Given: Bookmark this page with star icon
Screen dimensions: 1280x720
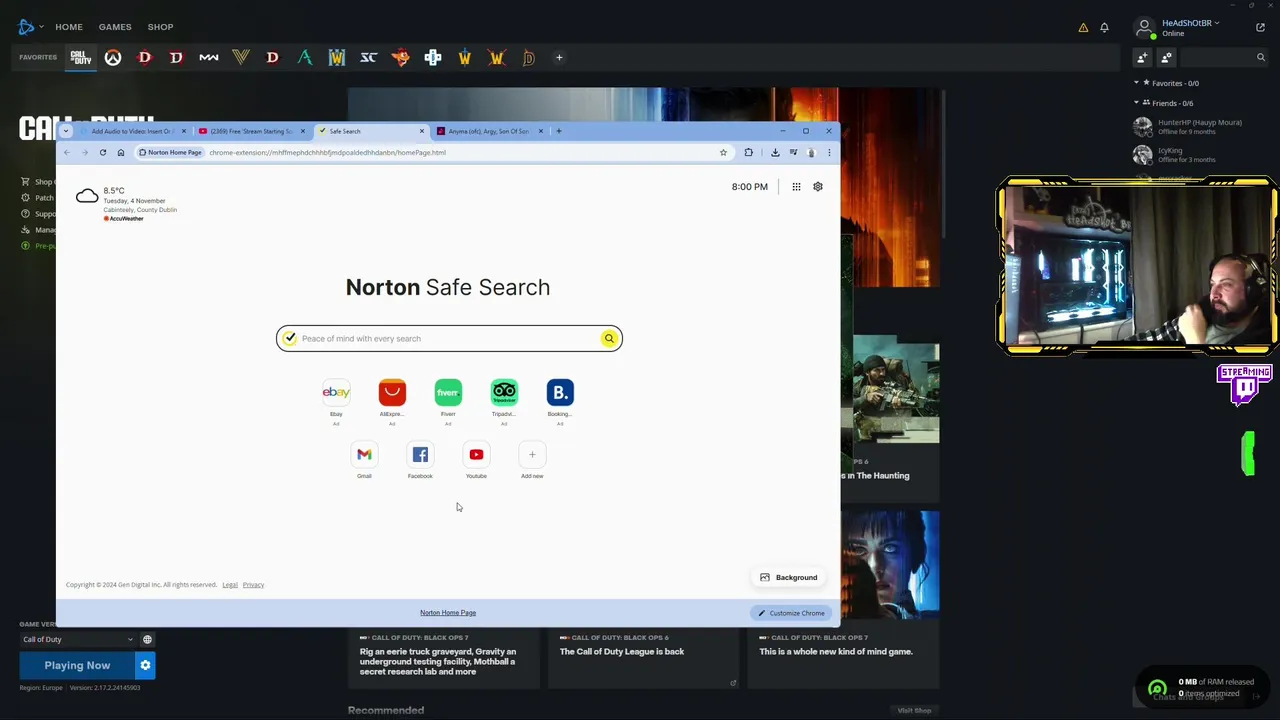Looking at the screenshot, I should pos(723,153).
